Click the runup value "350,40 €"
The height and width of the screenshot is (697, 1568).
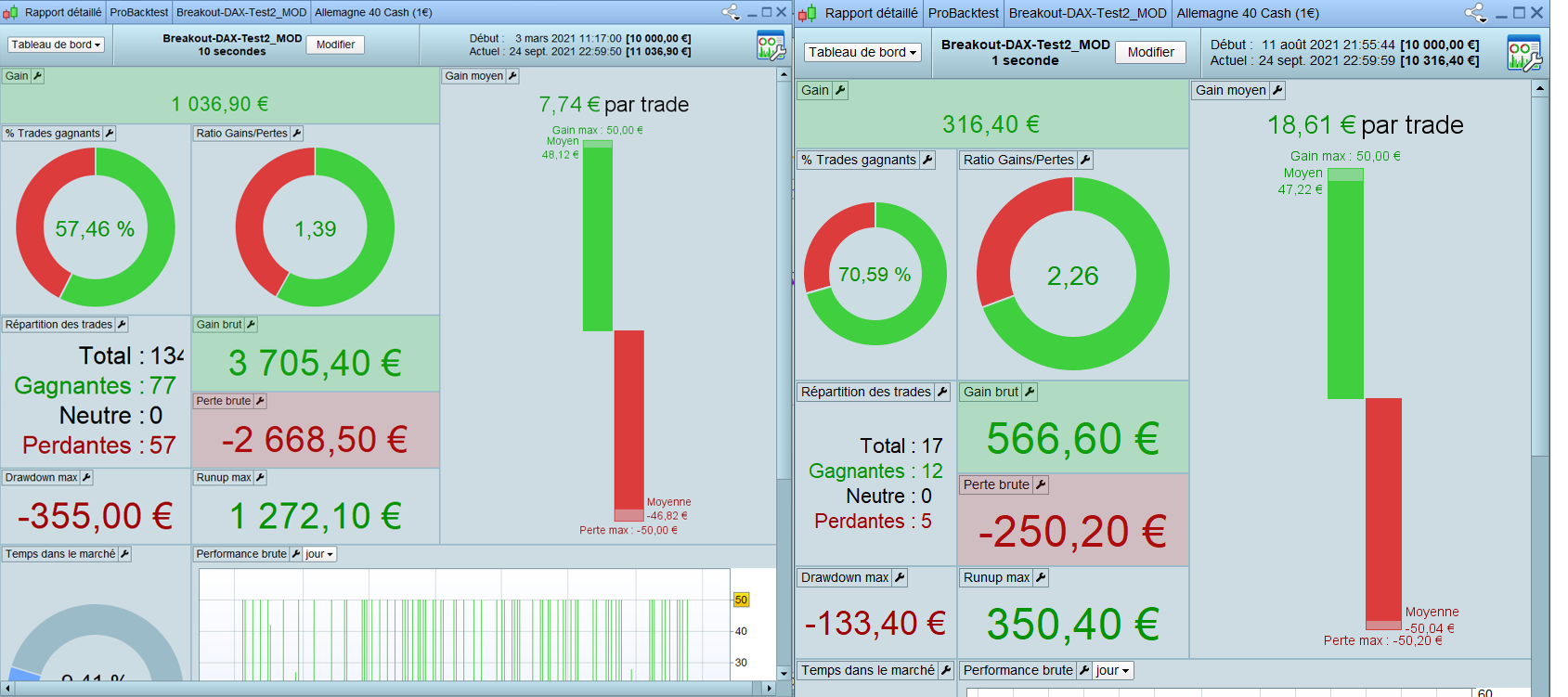1073,624
